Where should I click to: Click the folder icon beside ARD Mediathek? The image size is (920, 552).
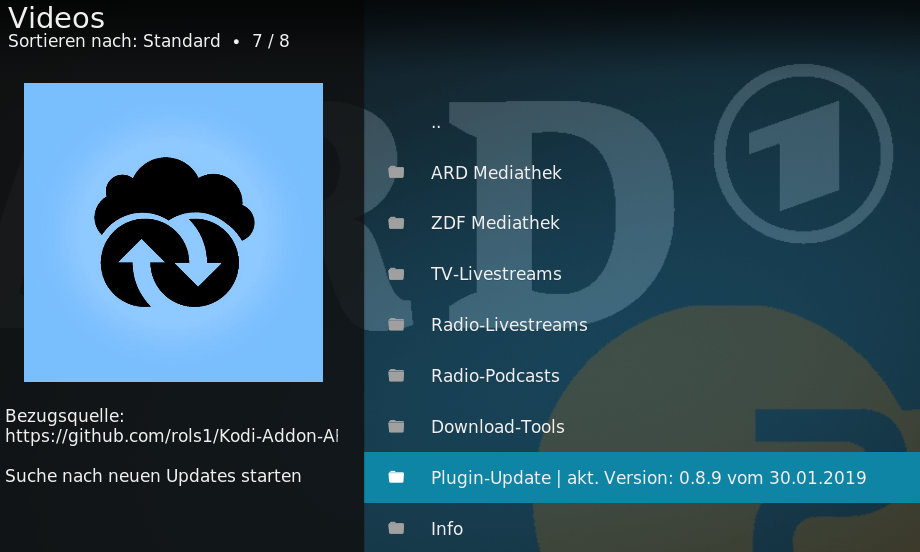[396, 172]
